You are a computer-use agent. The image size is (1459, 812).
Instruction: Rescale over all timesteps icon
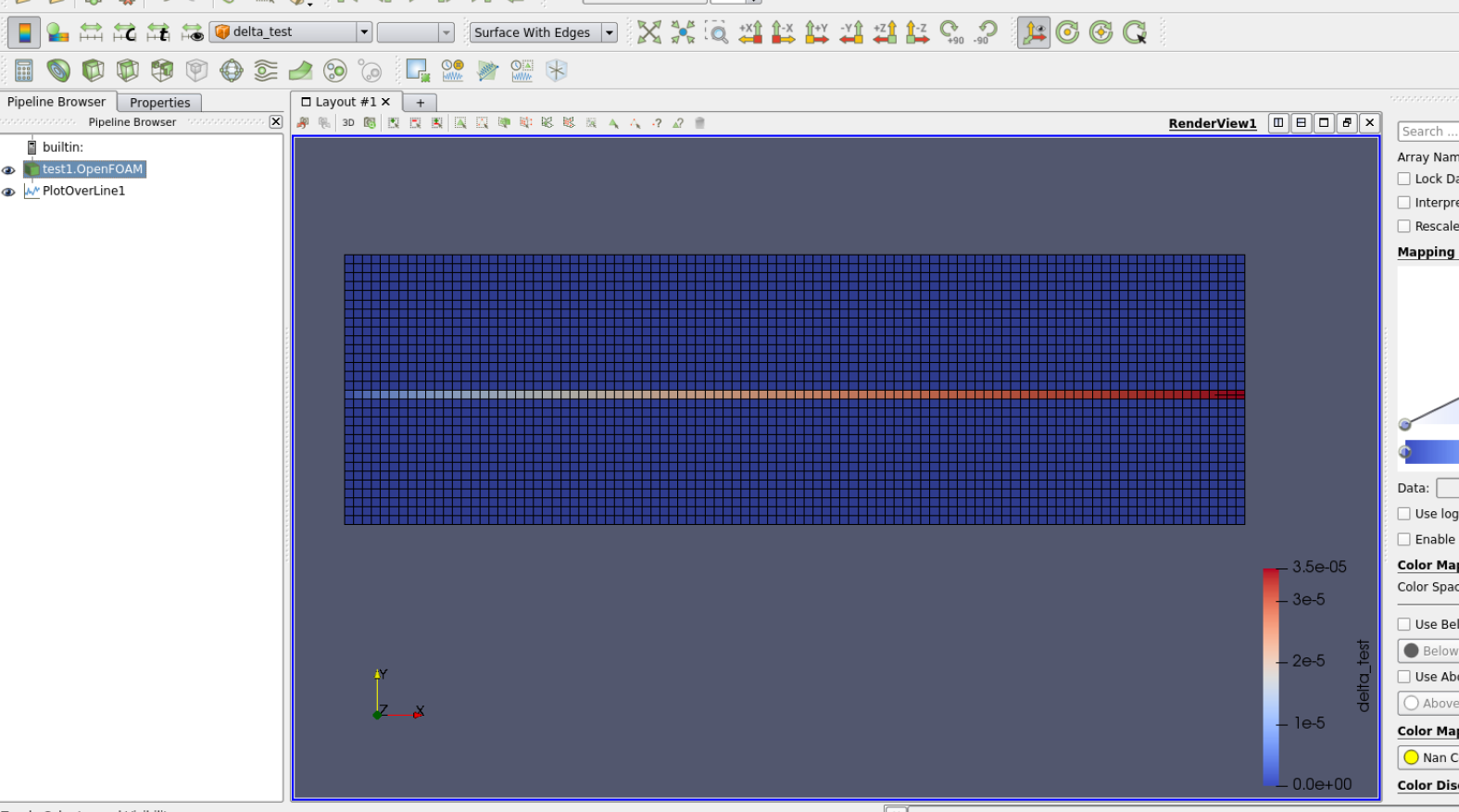tap(158, 32)
